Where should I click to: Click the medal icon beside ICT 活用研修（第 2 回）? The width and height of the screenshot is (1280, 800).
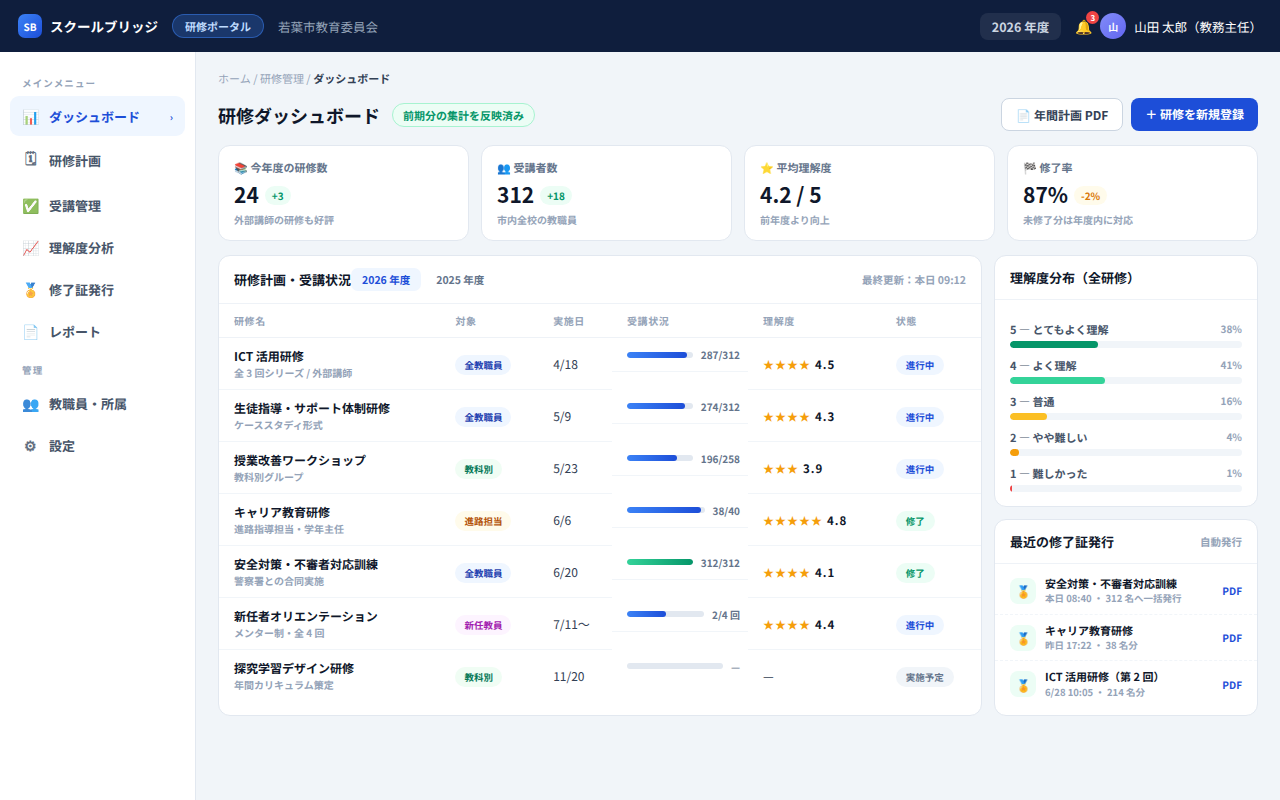coord(1023,685)
